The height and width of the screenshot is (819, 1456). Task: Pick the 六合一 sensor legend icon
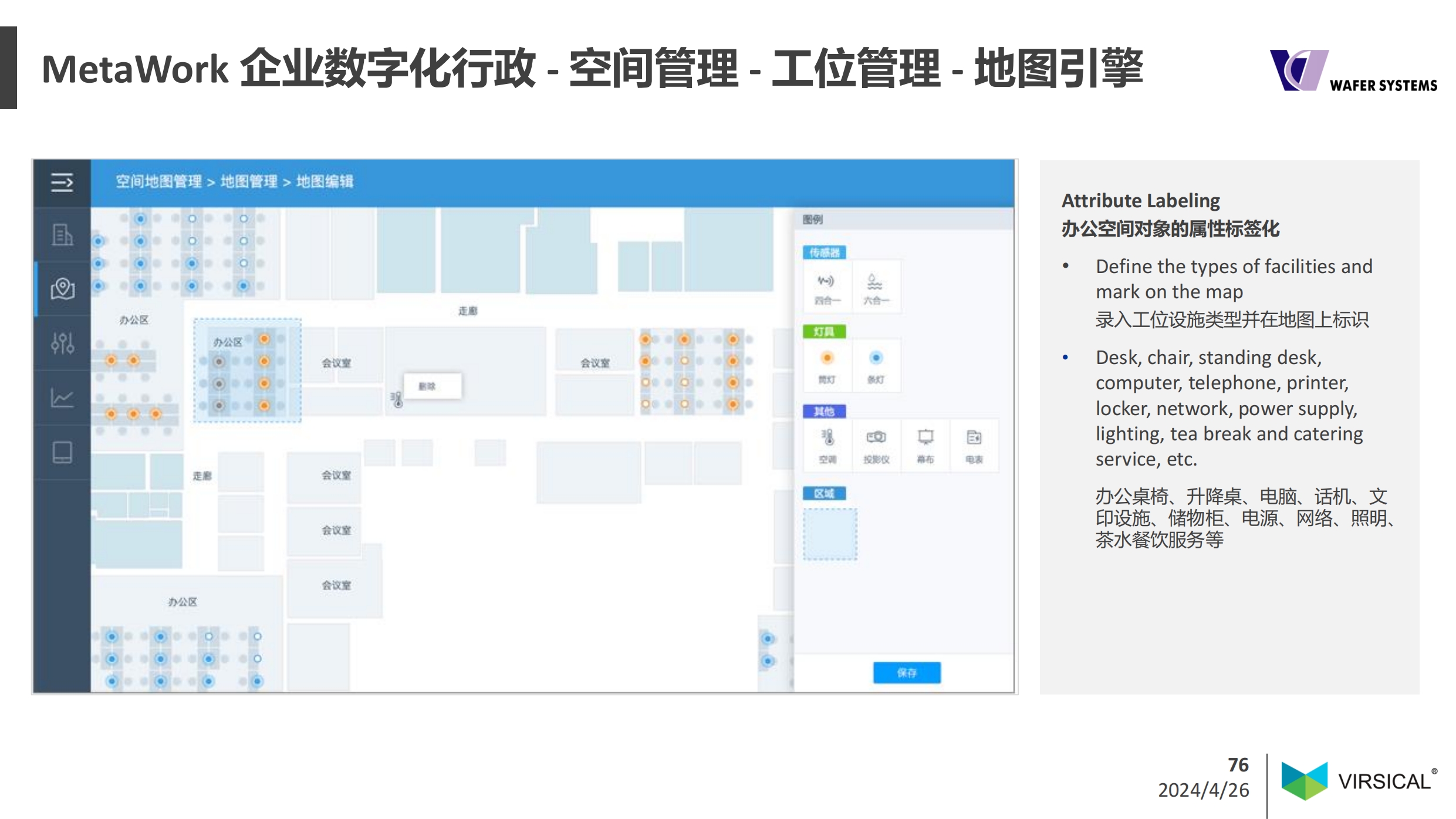click(x=876, y=288)
